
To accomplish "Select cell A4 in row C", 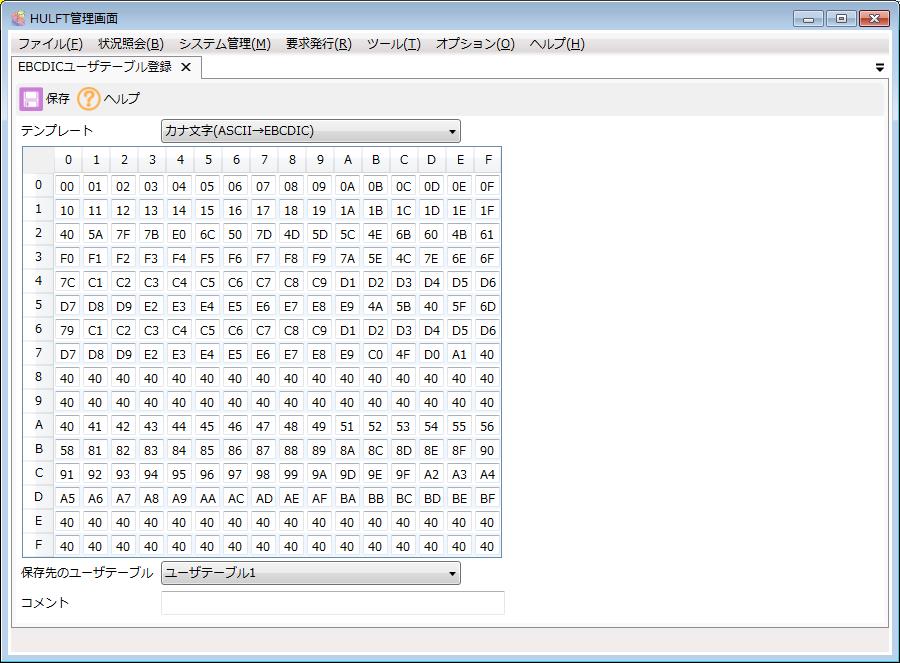I will point(487,475).
